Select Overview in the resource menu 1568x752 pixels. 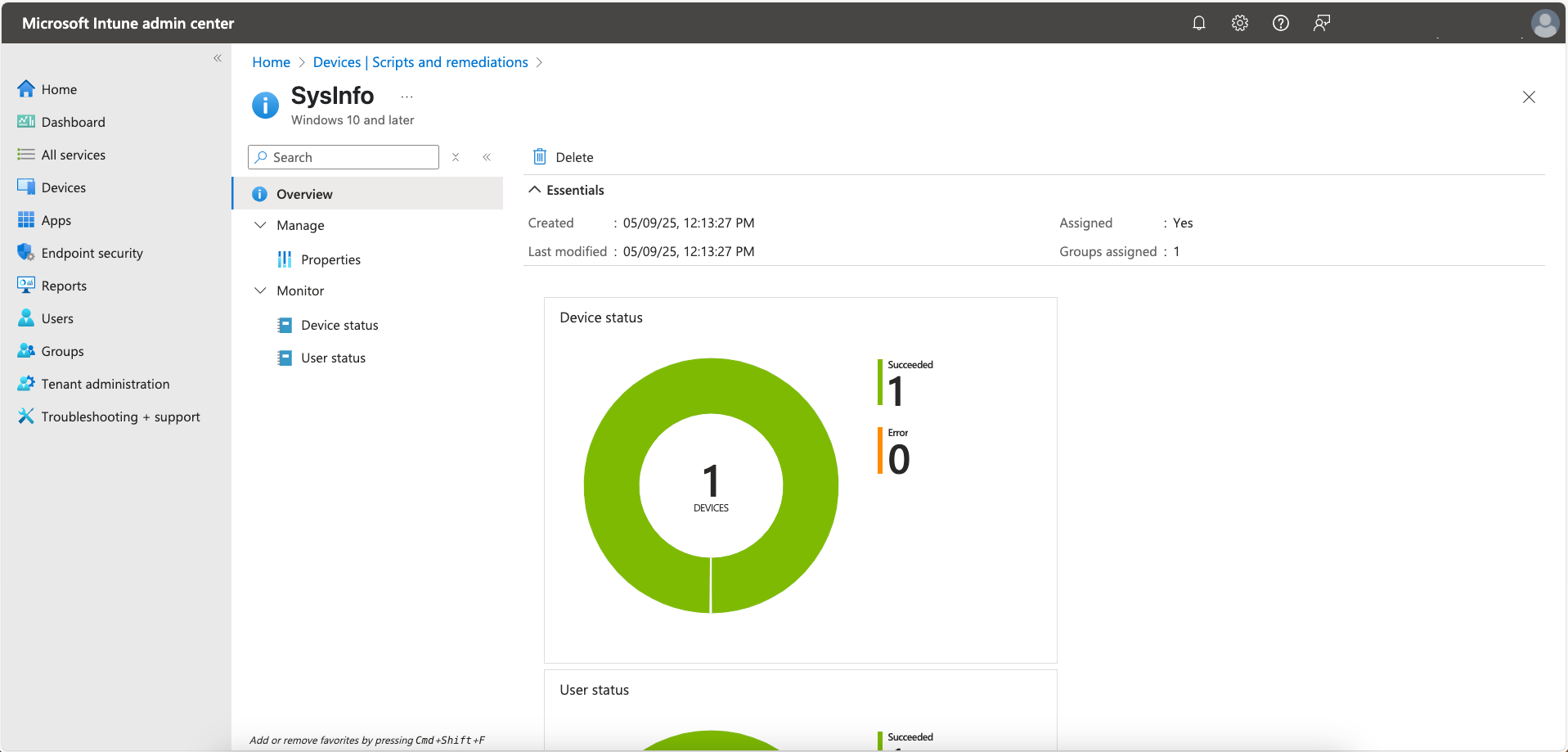[x=368, y=194]
